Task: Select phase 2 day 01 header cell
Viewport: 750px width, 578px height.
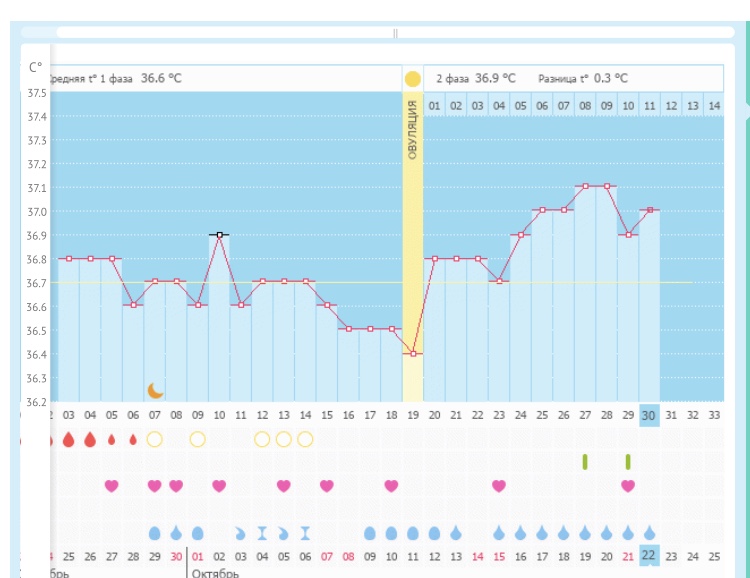Action: click(x=434, y=105)
